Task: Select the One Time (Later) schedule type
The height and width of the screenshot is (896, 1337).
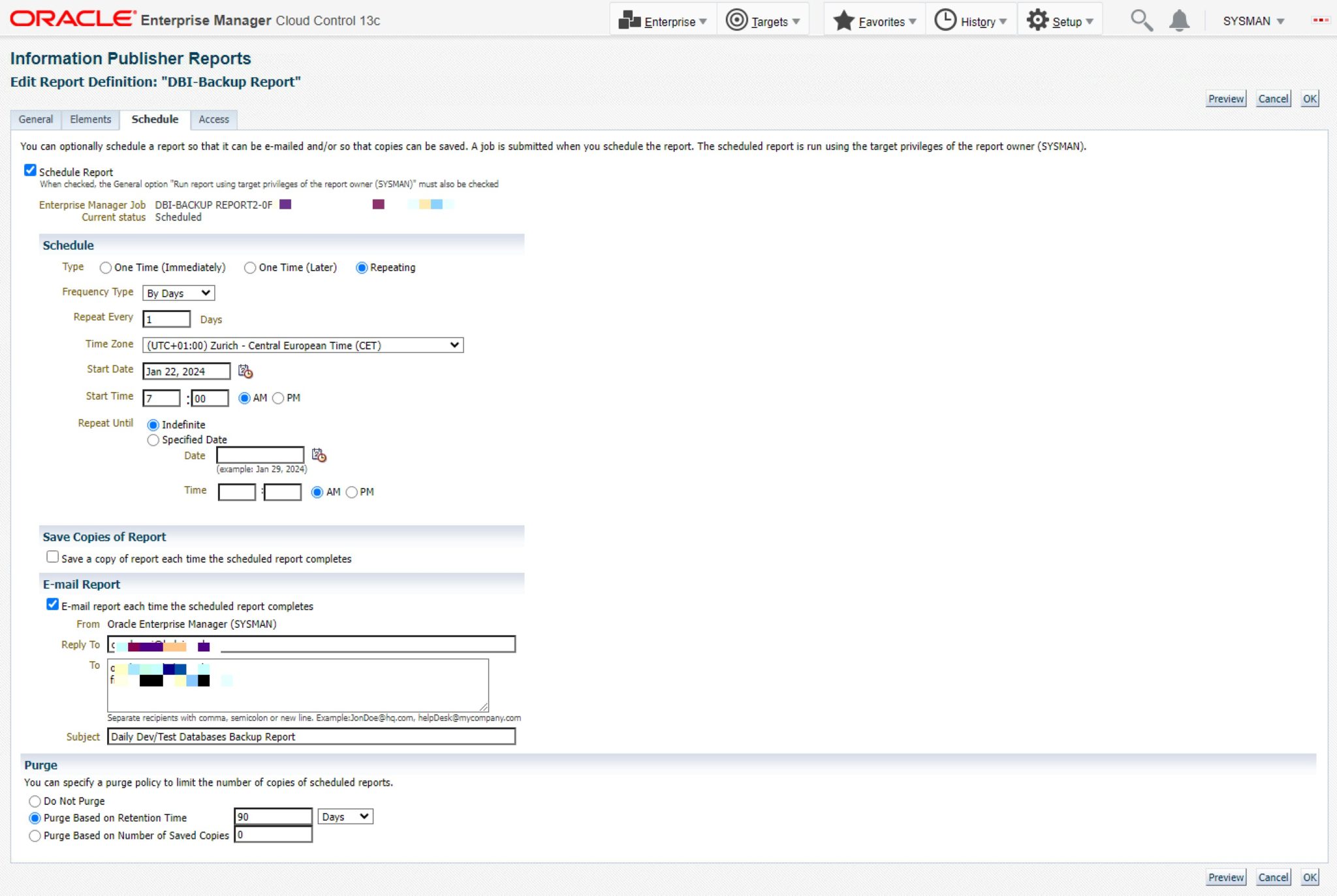Action: tap(250, 268)
